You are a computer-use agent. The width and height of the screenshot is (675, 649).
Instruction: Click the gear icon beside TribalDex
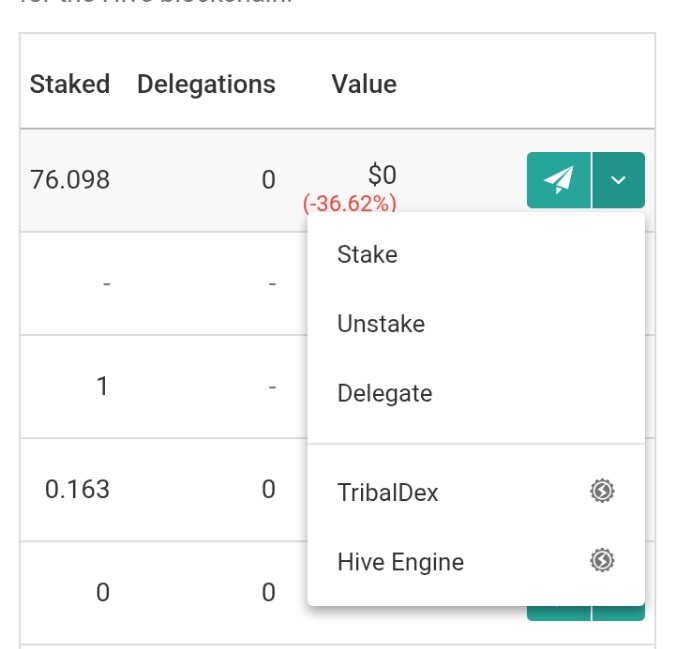tap(602, 491)
